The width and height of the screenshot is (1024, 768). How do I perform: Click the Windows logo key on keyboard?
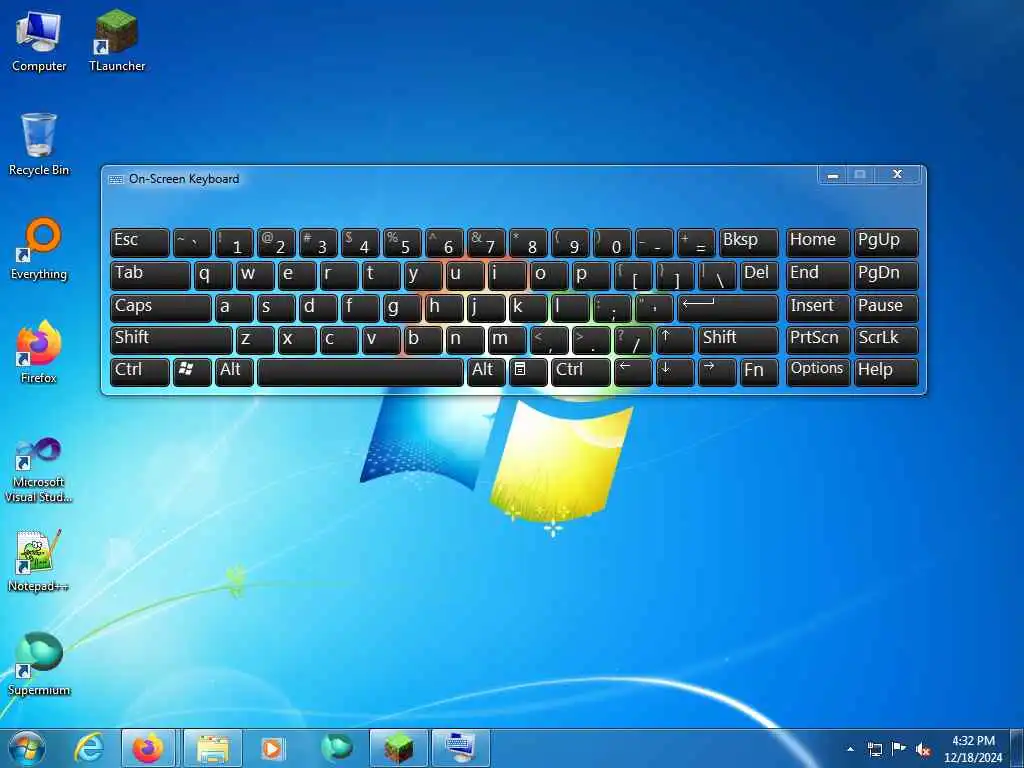click(x=192, y=372)
